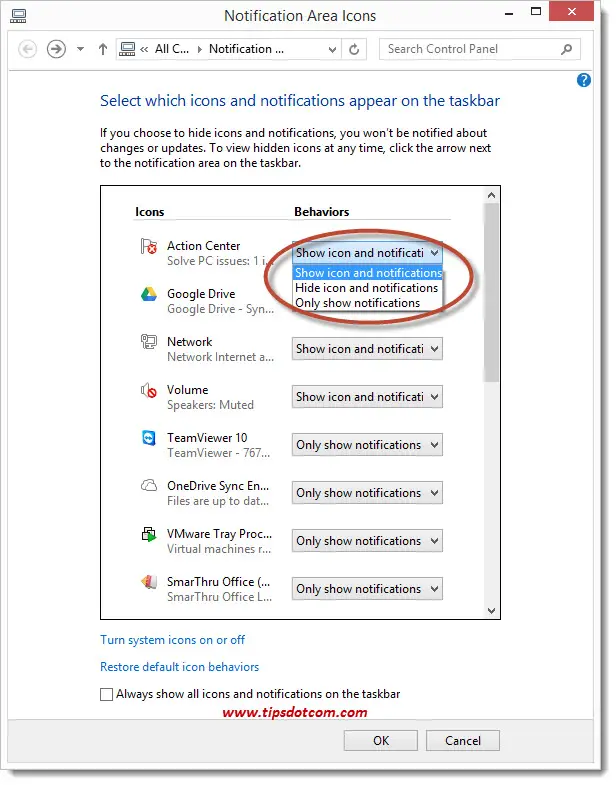Minimize the Notification Area Icons window
The image size is (616, 785).
[509, 14]
